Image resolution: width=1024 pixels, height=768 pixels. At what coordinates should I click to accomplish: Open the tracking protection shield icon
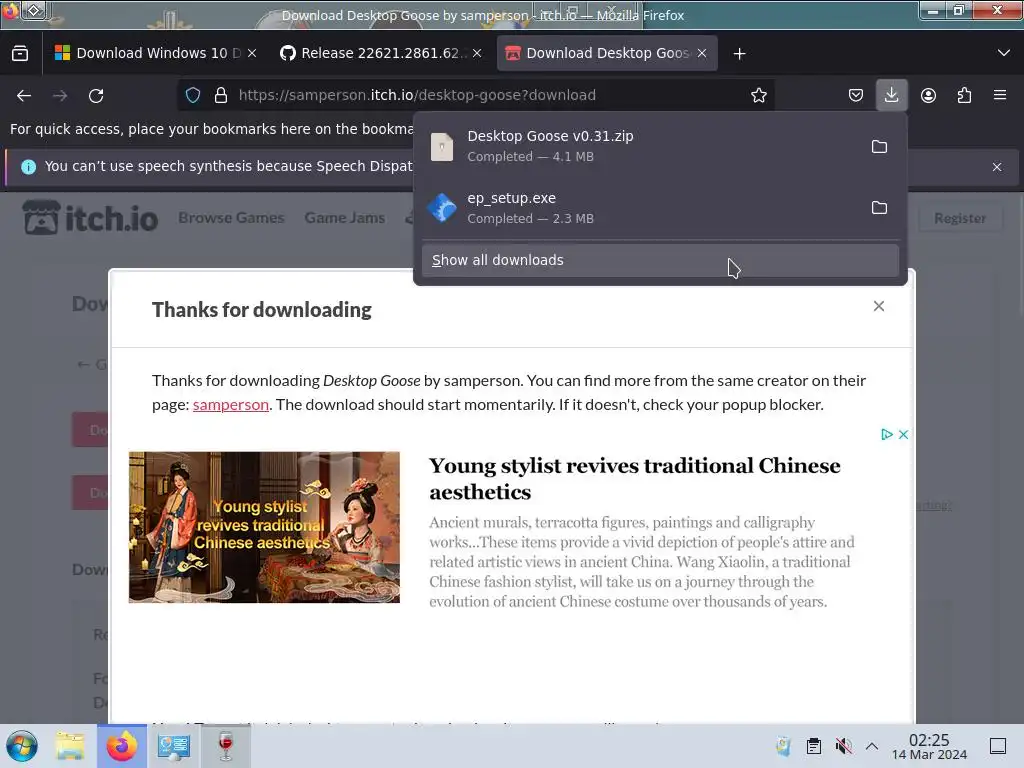pos(193,95)
